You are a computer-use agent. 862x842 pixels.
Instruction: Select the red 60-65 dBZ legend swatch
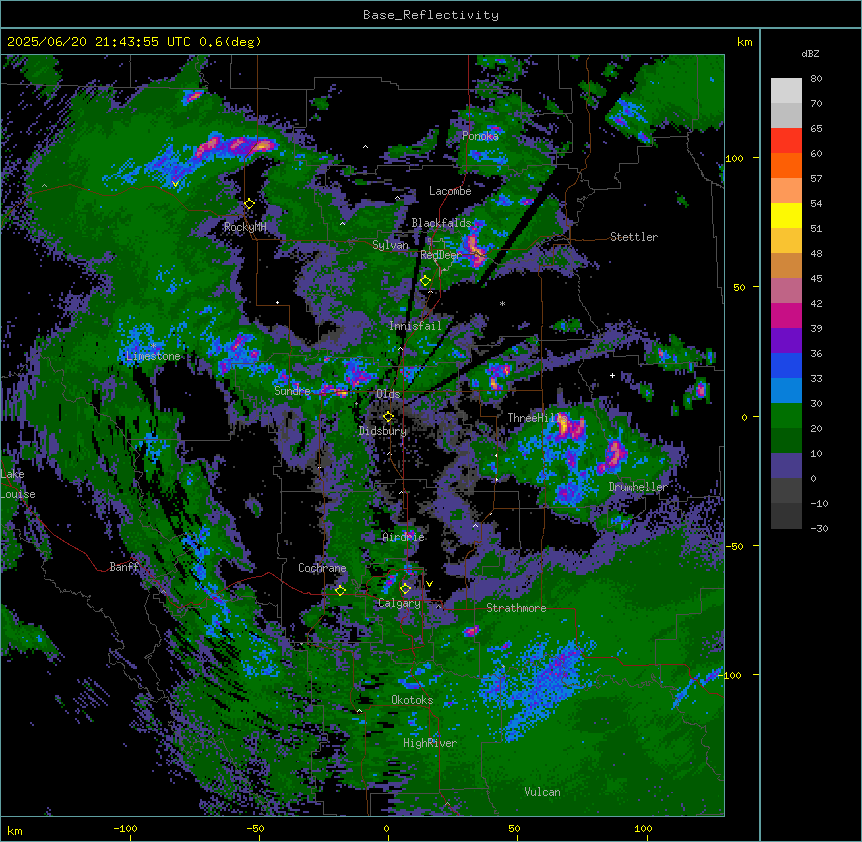[x=786, y=141]
